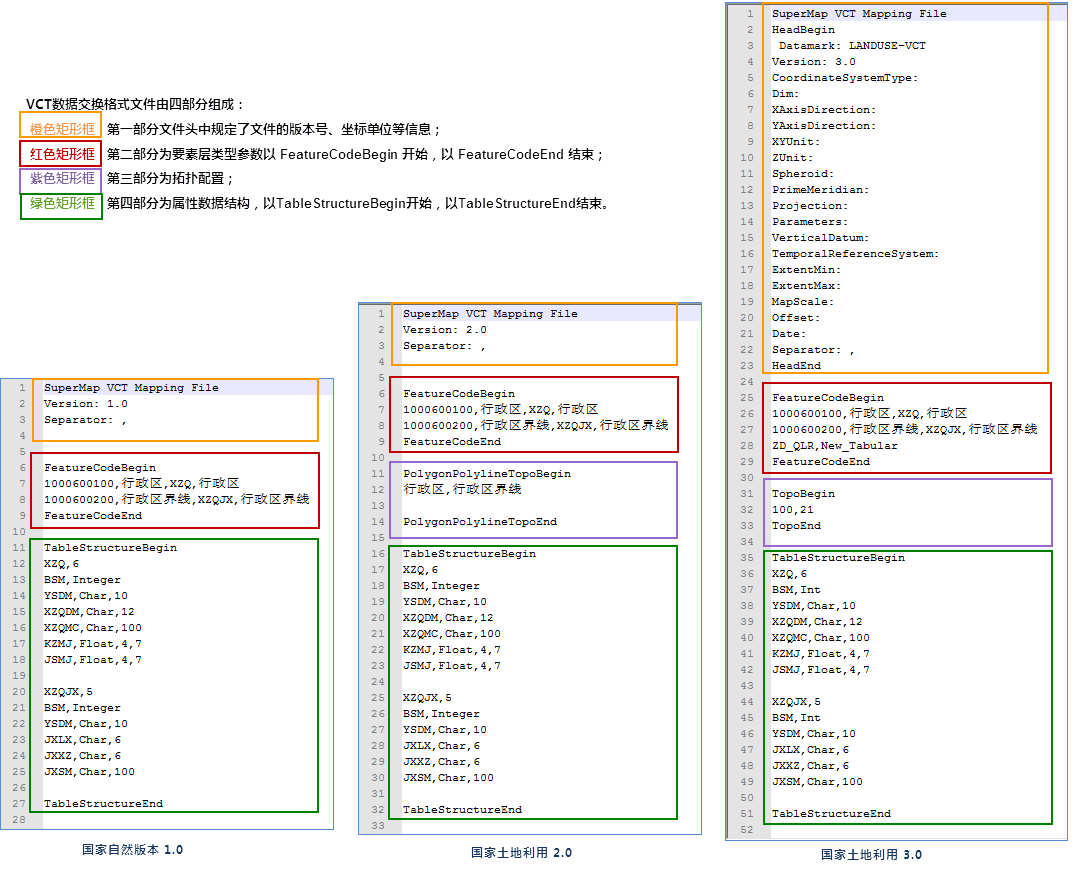Click the heading VCT数据交换格式文件由四部分组成
This screenshot has width=1089, height=877.
[x=135, y=104]
